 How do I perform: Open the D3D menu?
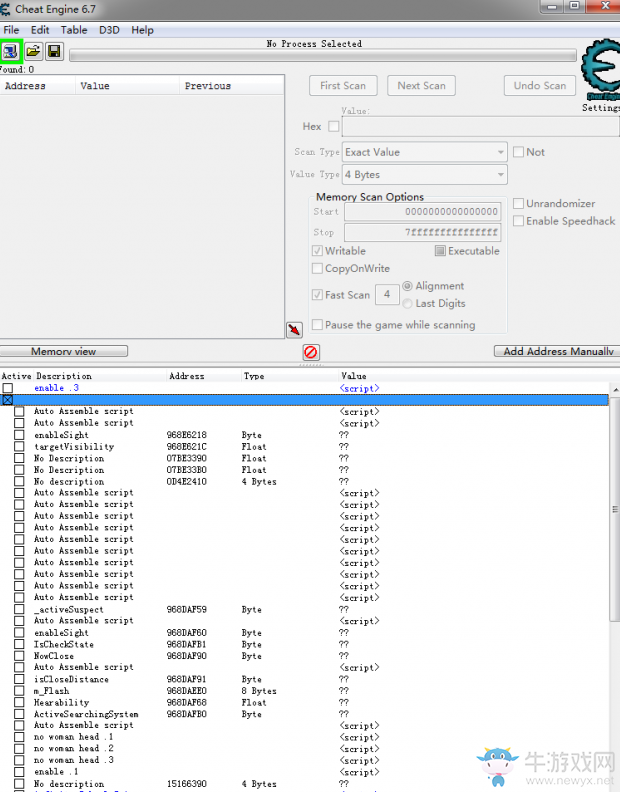[109, 30]
